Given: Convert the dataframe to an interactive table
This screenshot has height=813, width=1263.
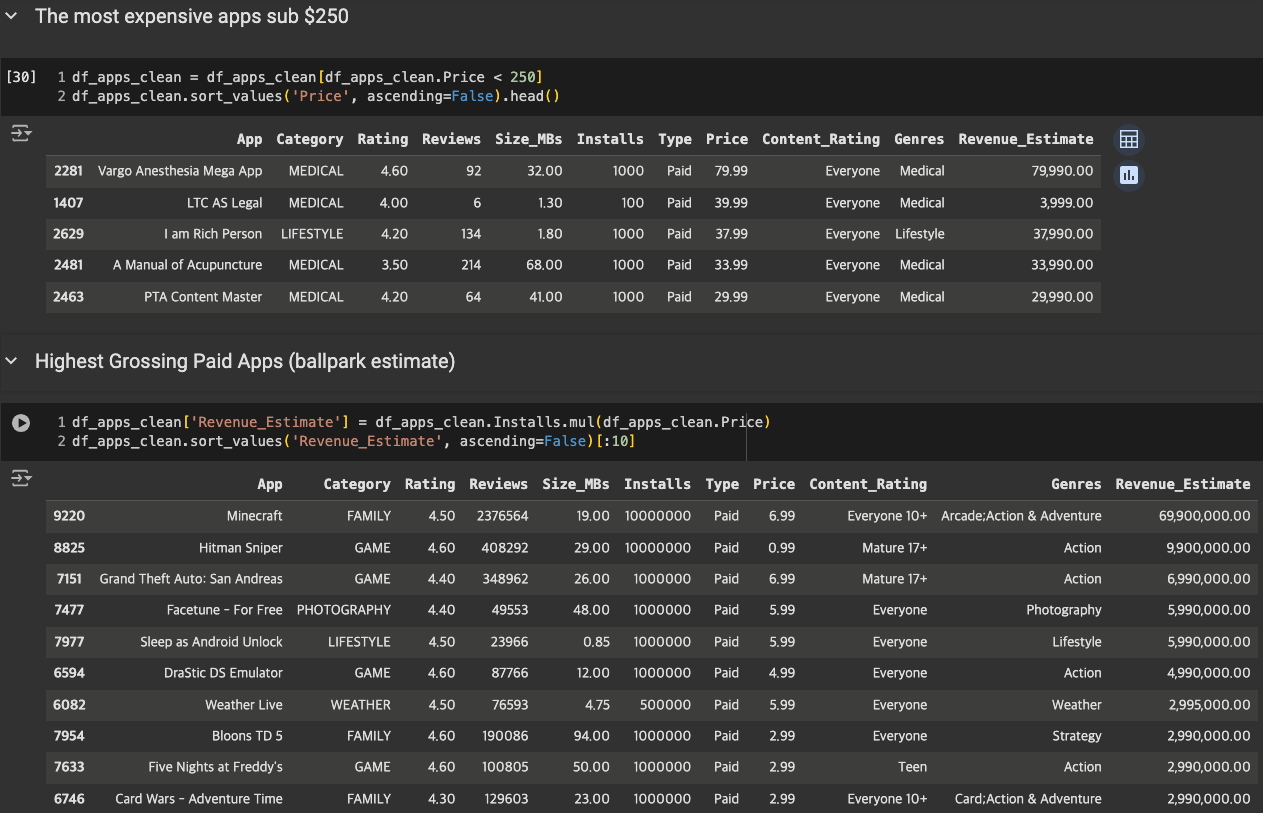Looking at the screenshot, I should pos(1129,139).
